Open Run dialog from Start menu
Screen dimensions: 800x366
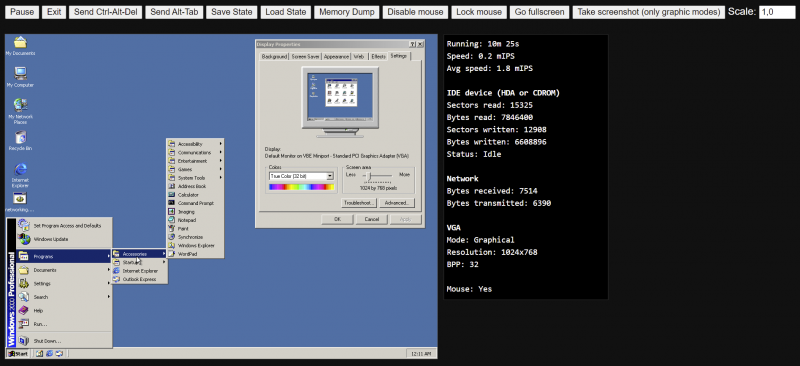point(64,324)
